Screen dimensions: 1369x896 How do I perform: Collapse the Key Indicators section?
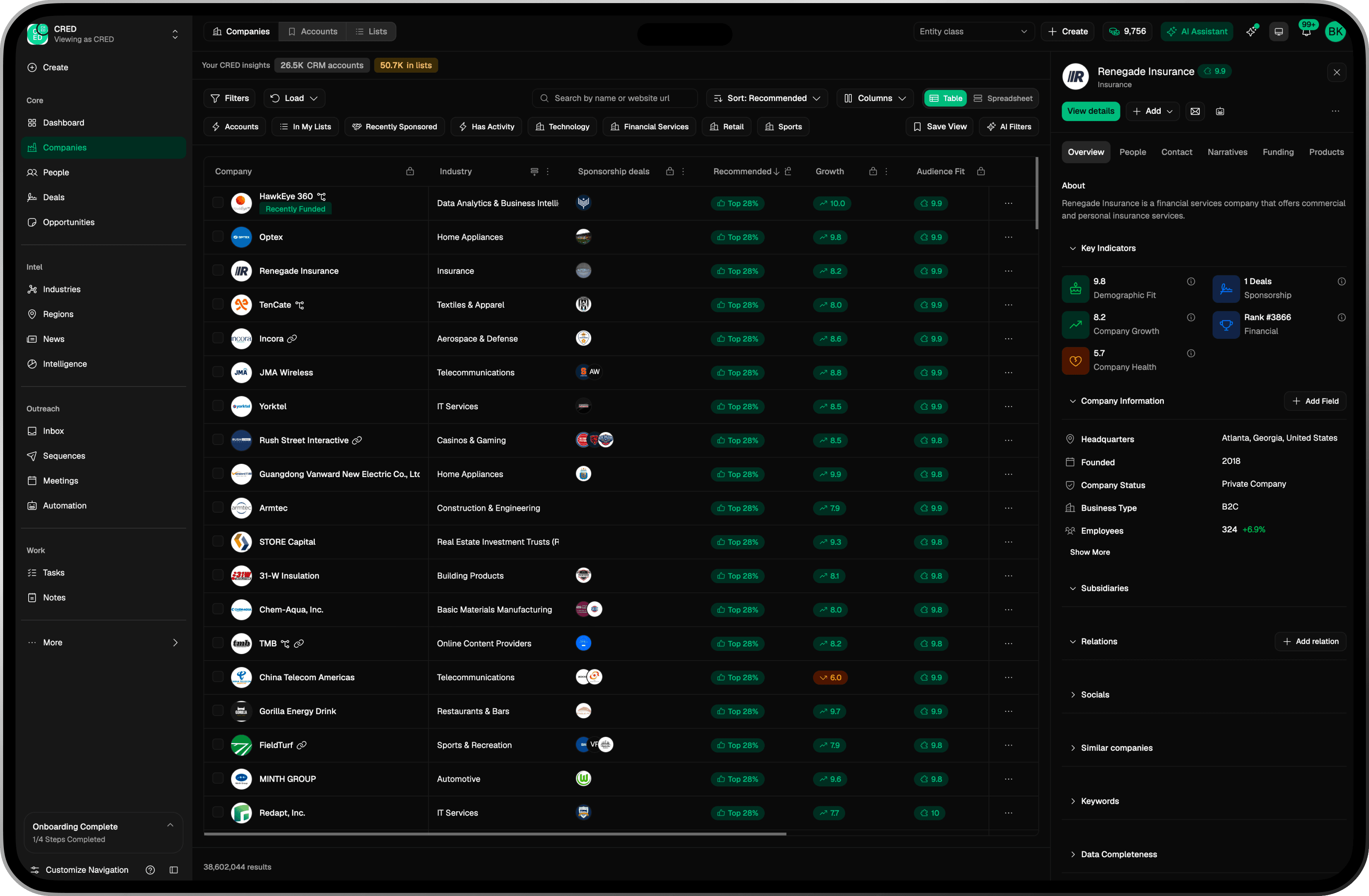1103,249
